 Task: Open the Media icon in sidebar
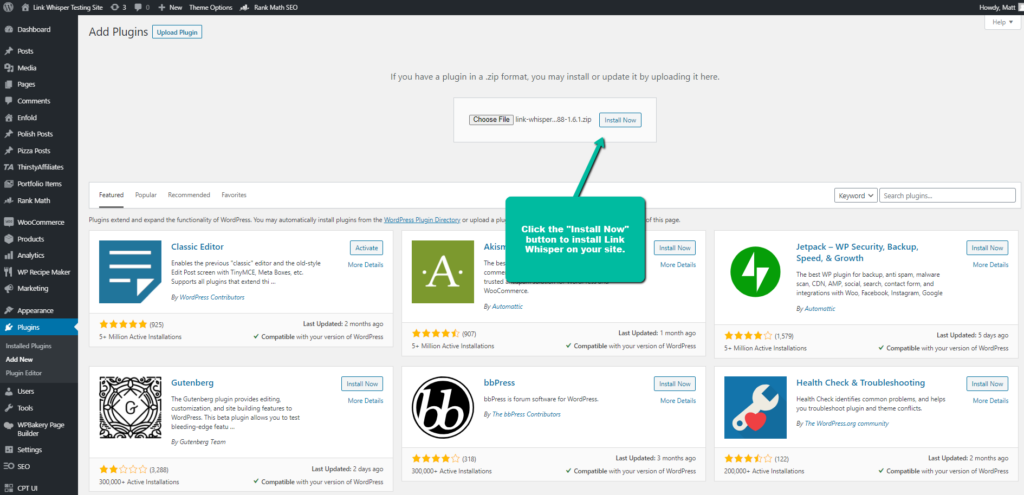[x=8, y=68]
